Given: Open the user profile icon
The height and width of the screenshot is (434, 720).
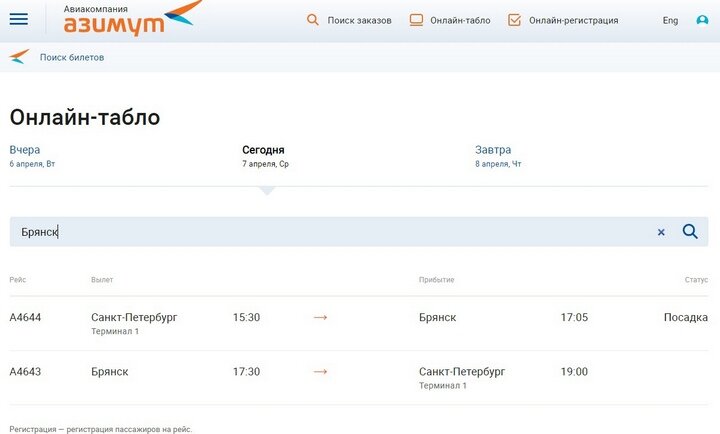Looking at the screenshot, I should click(x=702, y=20).
